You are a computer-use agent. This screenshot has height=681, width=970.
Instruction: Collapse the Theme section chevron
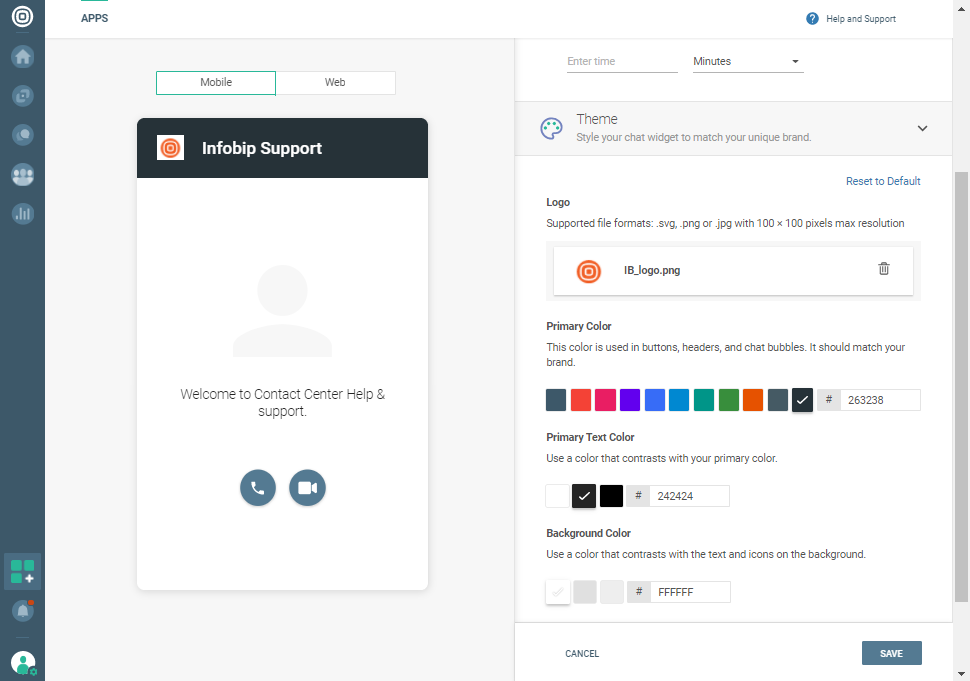click(922, 128)
